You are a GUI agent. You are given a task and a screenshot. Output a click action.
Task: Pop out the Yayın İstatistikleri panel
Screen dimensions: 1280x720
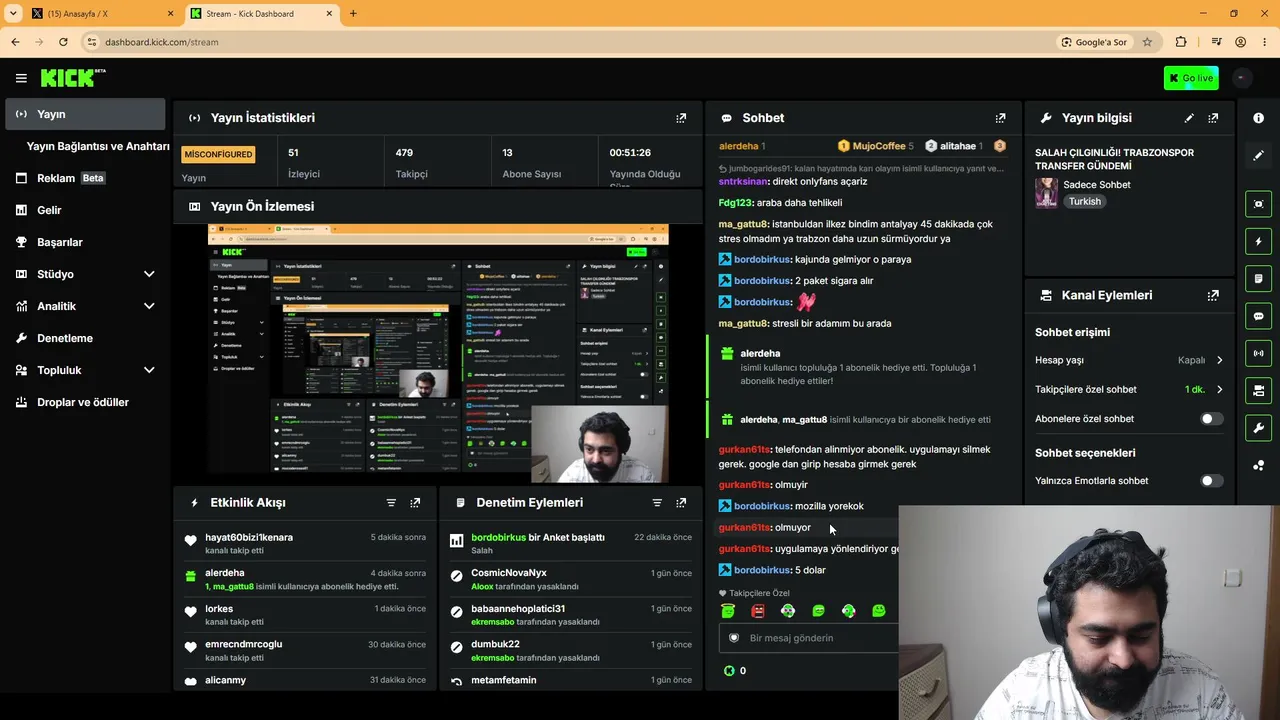[681, 118]
